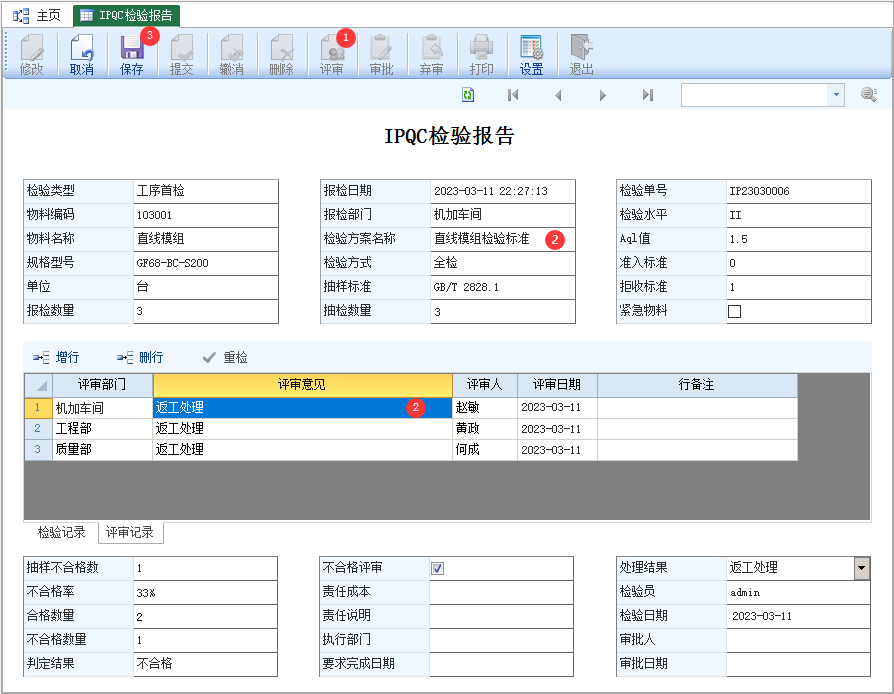The height and width of the screenshot is (694, 894).
Task: Click the 机加车间 cell in review grid
Action: tap(102, 408)
